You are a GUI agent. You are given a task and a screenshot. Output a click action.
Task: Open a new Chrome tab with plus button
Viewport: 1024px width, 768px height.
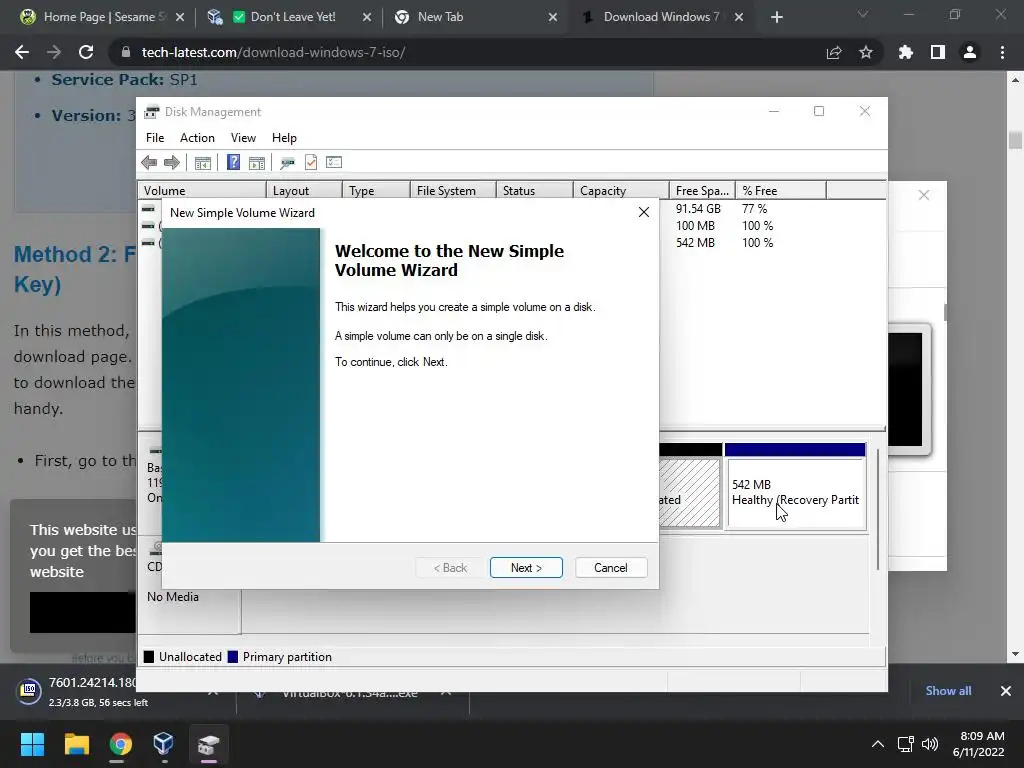click(x=776, y=18)
